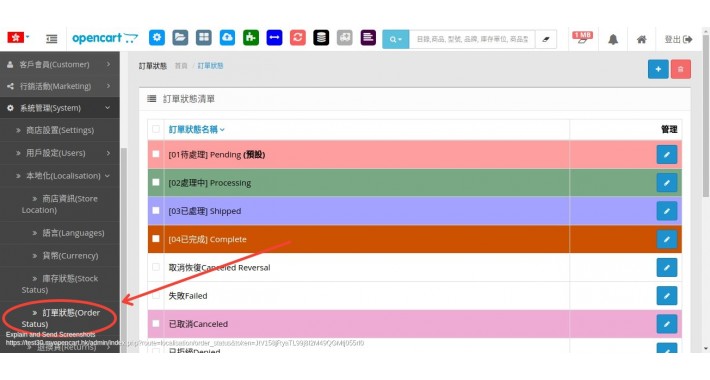Open the cloud download shortcut icon
This screenshot has width=710, height=380.
click(227, 38)
